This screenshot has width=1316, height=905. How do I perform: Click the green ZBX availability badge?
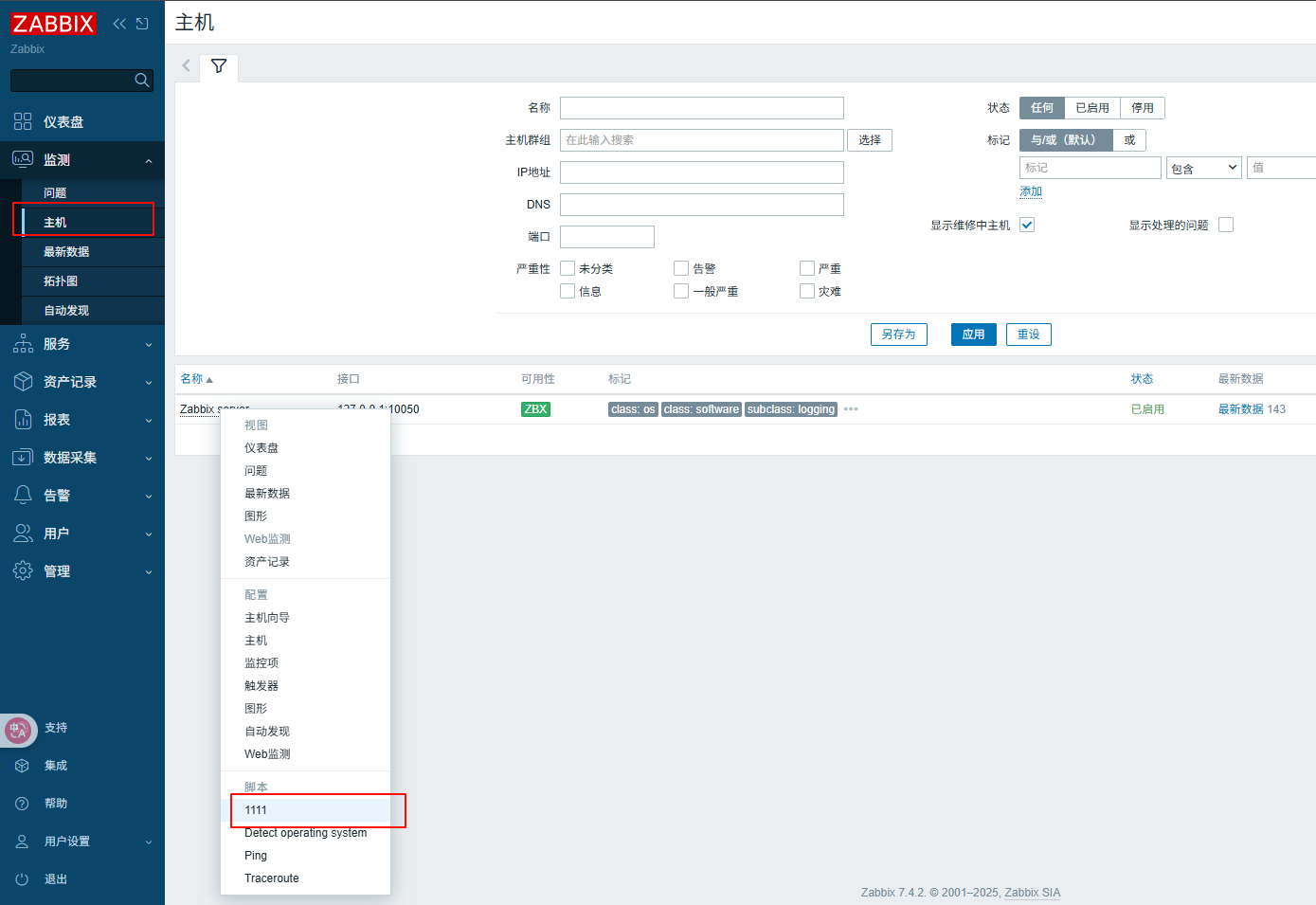click(x=535, y=409)
